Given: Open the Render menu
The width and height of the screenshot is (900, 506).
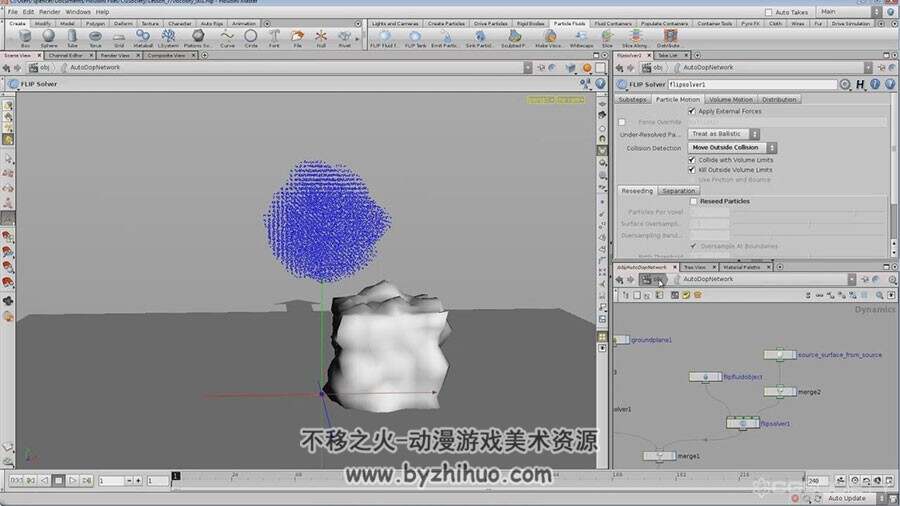Looking at the screenshot, I should [49, 11].
